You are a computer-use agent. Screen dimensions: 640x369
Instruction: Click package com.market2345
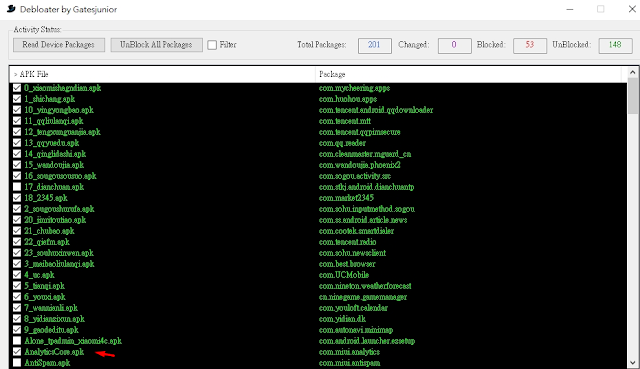346,198
